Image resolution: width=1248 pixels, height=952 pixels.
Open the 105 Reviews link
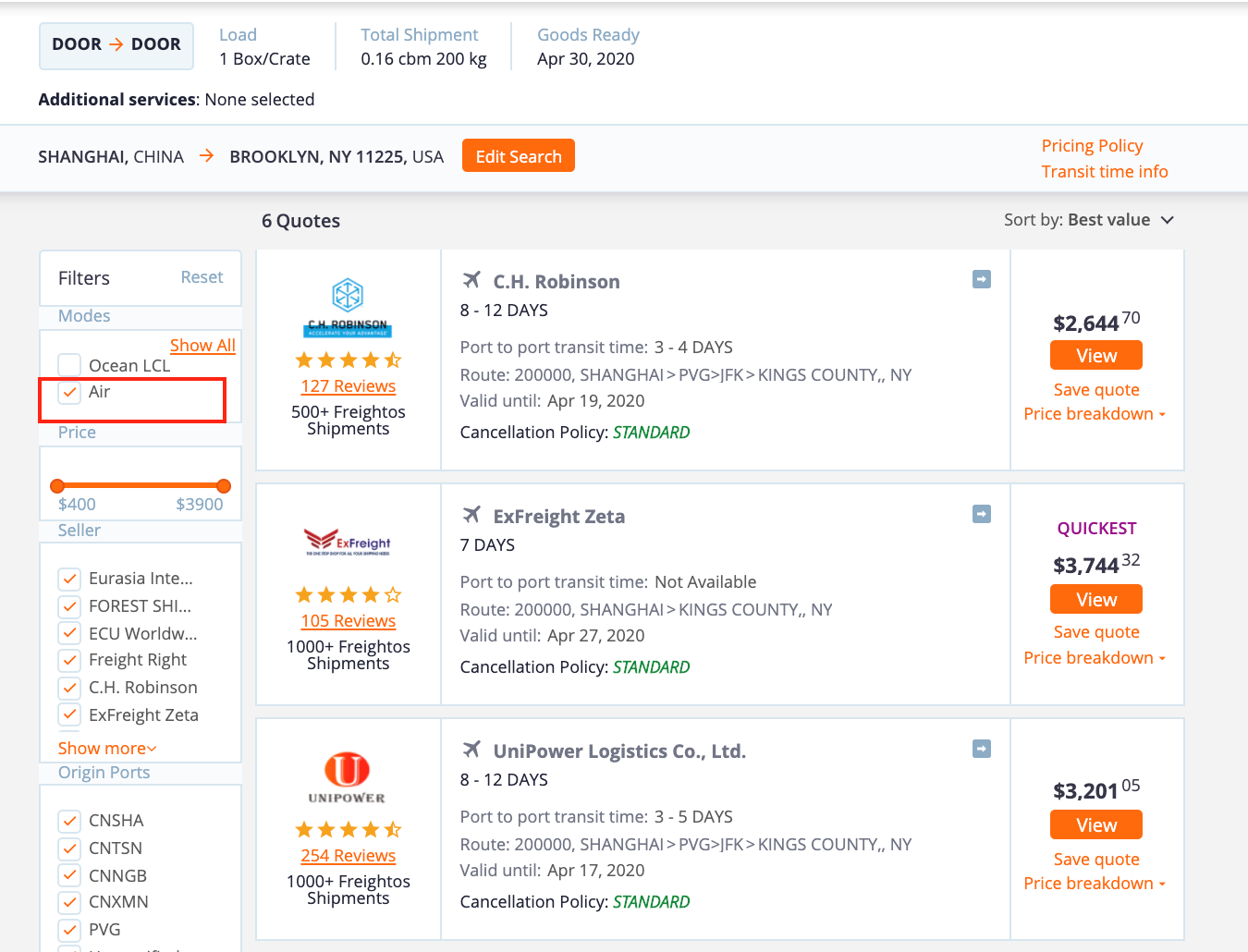point(348,621)
